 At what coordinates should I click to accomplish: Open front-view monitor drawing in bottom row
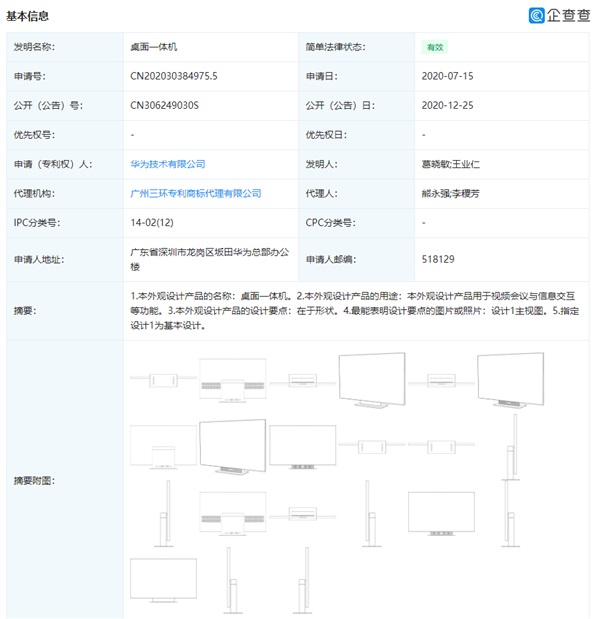pos(163,578)
